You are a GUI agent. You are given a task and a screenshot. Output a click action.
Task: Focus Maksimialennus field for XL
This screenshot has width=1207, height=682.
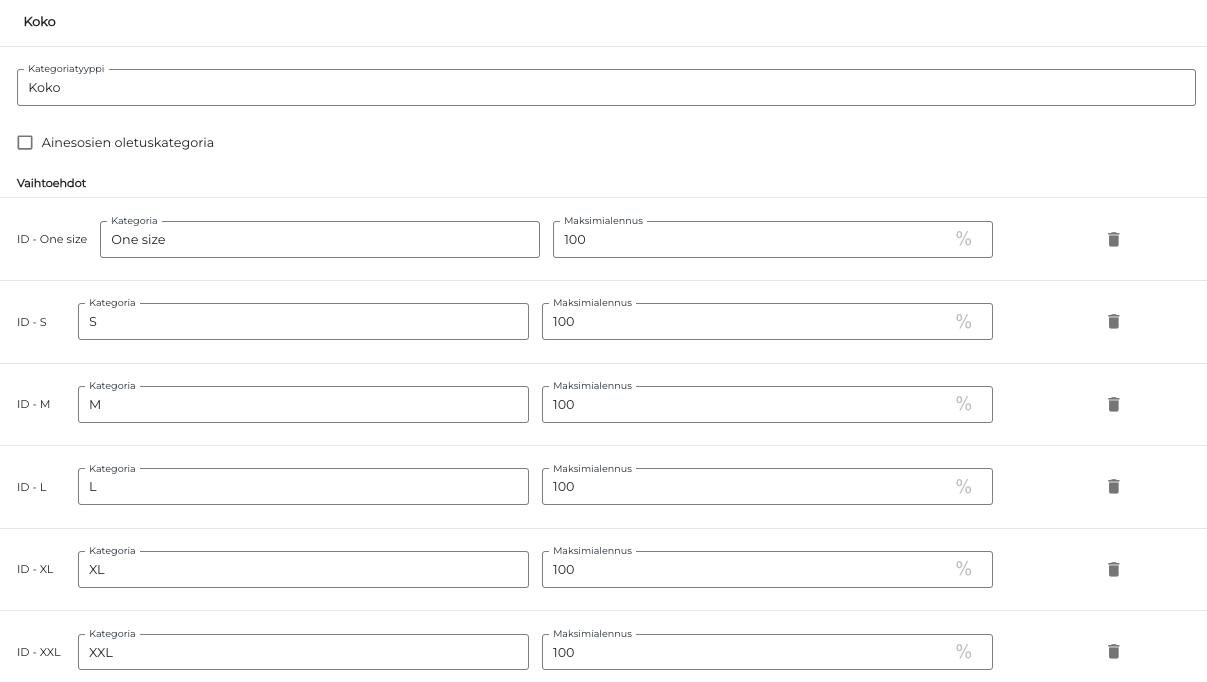click(x=745, y=570)
